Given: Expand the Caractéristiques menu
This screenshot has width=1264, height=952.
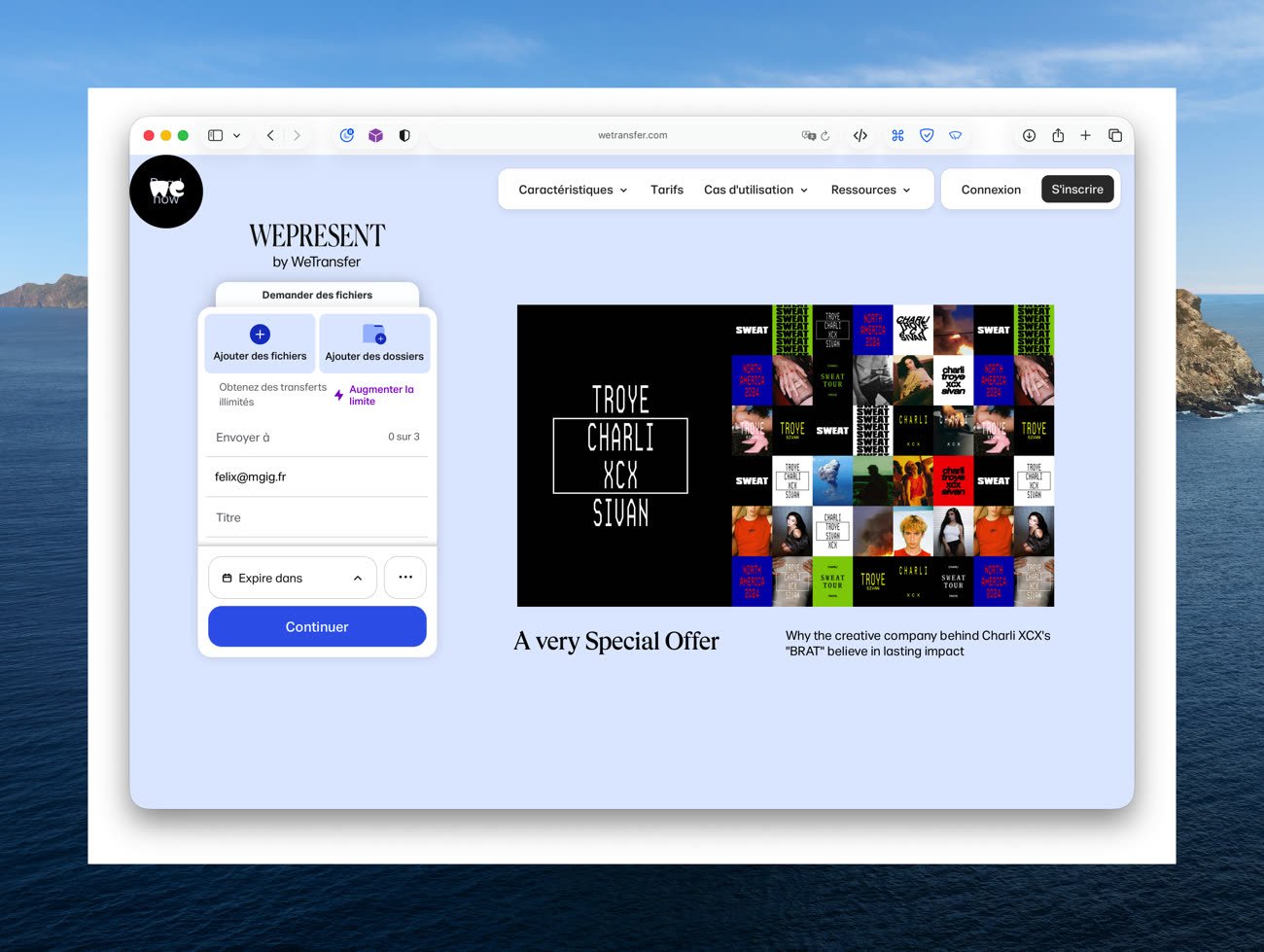Looking at the screenshot, I should pos(573,190).
